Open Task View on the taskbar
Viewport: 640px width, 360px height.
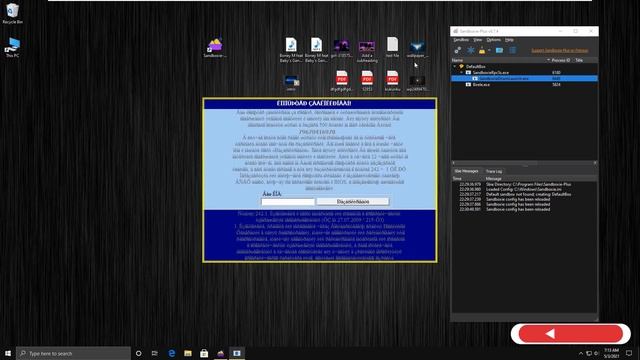(155, 353)
